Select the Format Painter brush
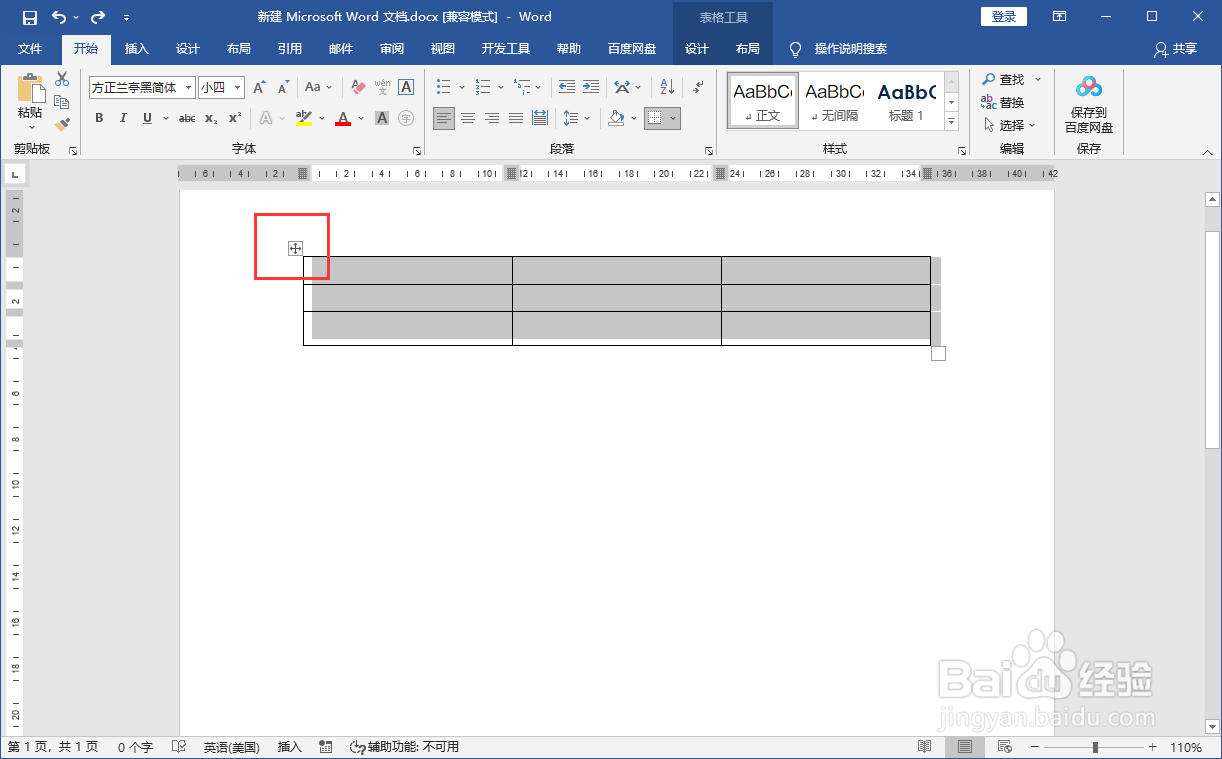The height and width of the screenshot is (759, 1222). click(x=62, y=125)
